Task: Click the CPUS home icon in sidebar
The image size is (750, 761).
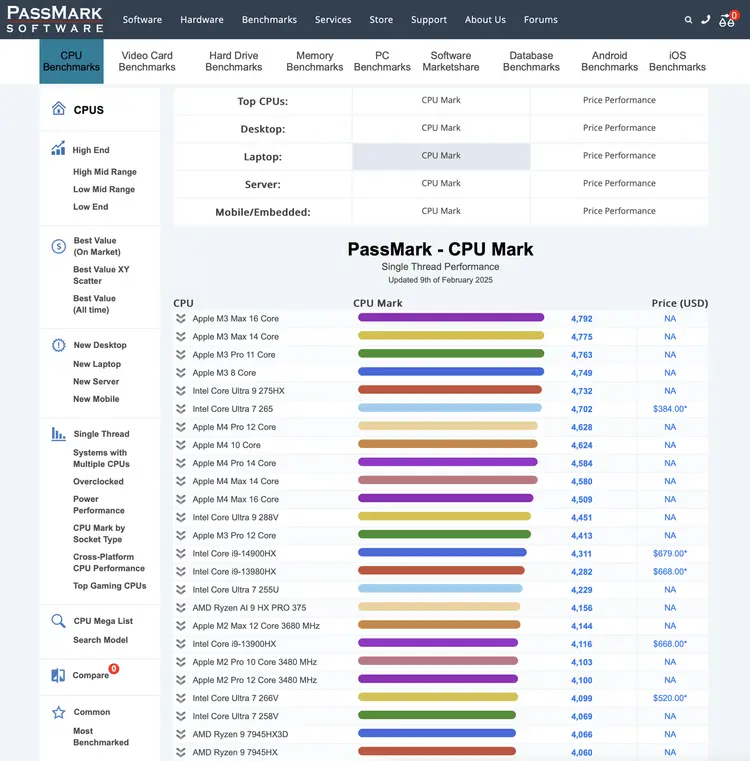Action: tap(59, 109)
